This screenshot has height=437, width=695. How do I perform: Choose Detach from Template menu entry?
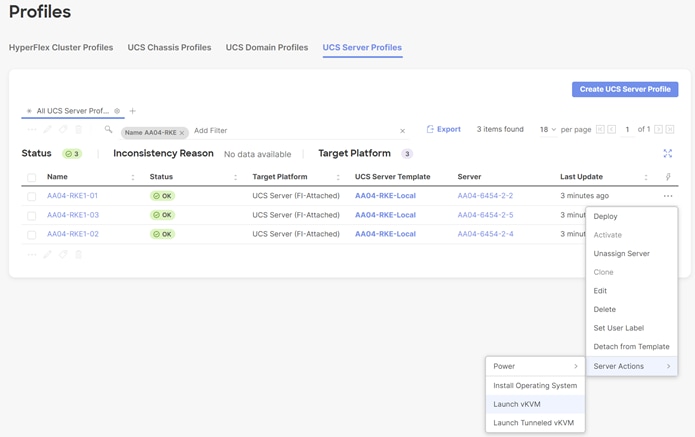(632, 347)
